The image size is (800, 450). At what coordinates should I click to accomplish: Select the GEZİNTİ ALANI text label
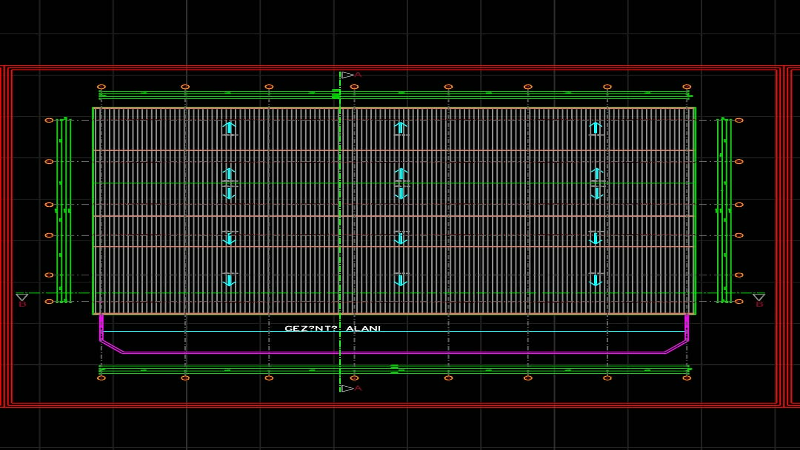tap(332, 328)
